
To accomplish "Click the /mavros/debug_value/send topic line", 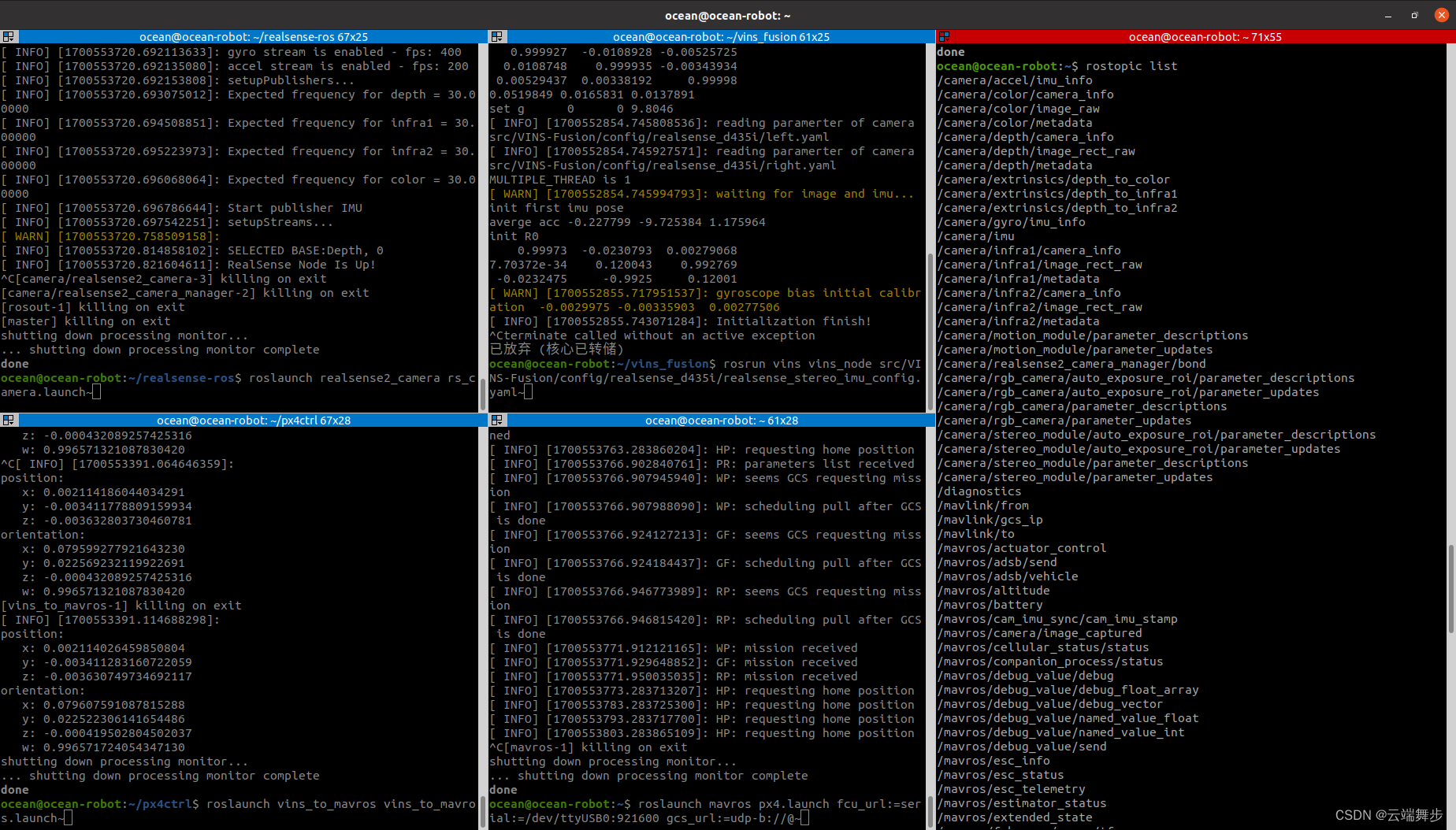I will pos(1022,747).
